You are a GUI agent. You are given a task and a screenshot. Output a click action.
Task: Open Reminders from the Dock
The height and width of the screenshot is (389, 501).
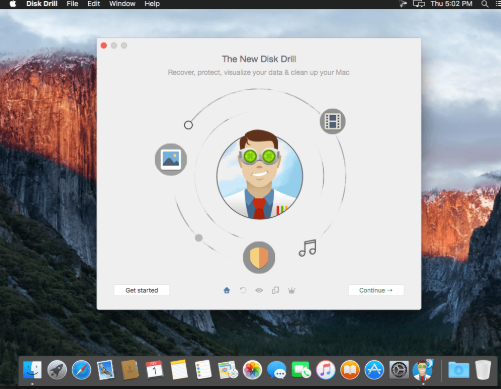tap(203, 370)
